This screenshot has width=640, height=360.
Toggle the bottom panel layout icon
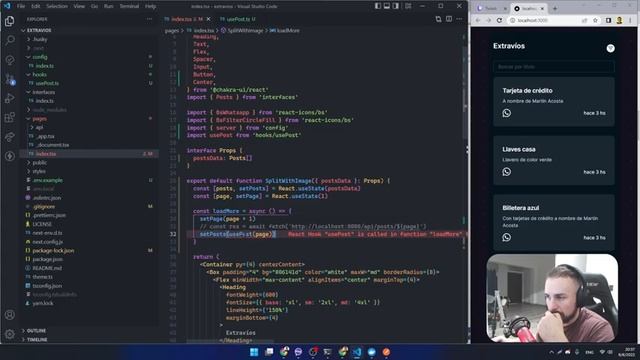point(387,6)
